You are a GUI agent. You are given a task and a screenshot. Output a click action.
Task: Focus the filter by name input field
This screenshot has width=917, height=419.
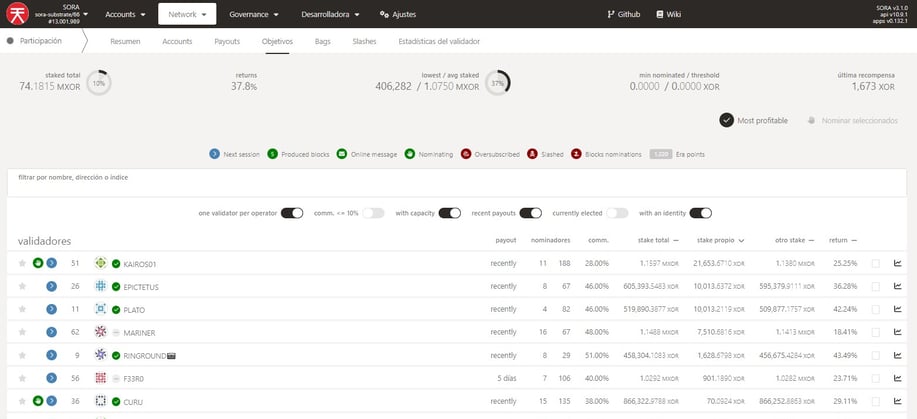click(457, 183)
